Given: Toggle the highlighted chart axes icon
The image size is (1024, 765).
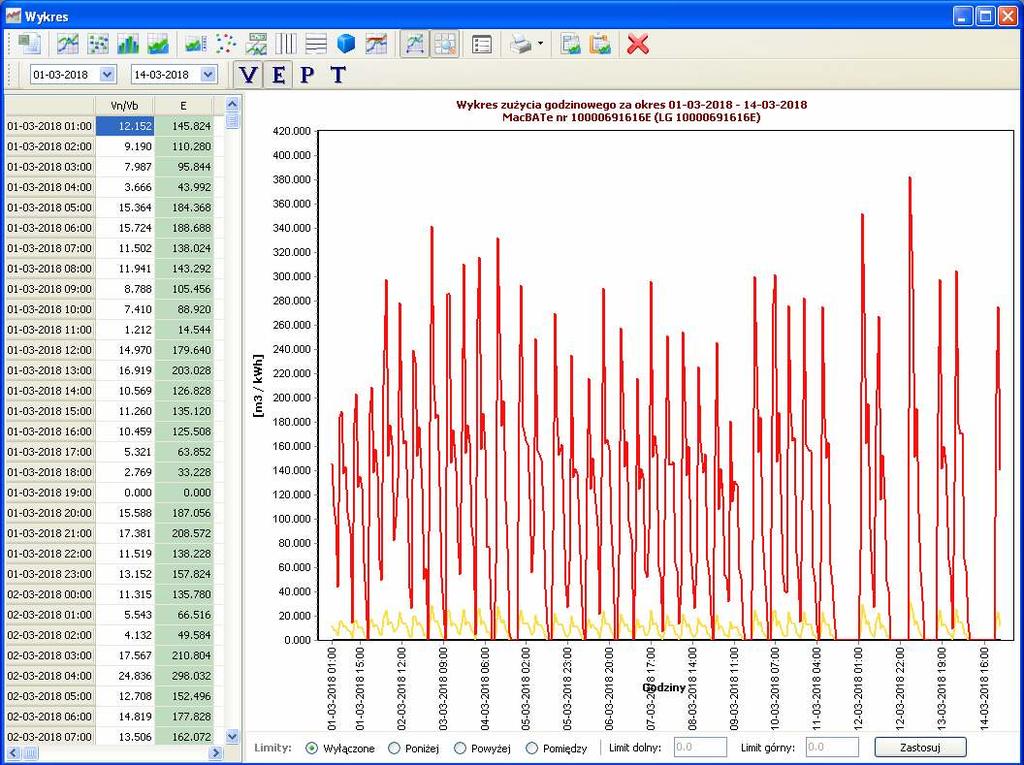Looking at the screenshot, I should pos(414,44).
